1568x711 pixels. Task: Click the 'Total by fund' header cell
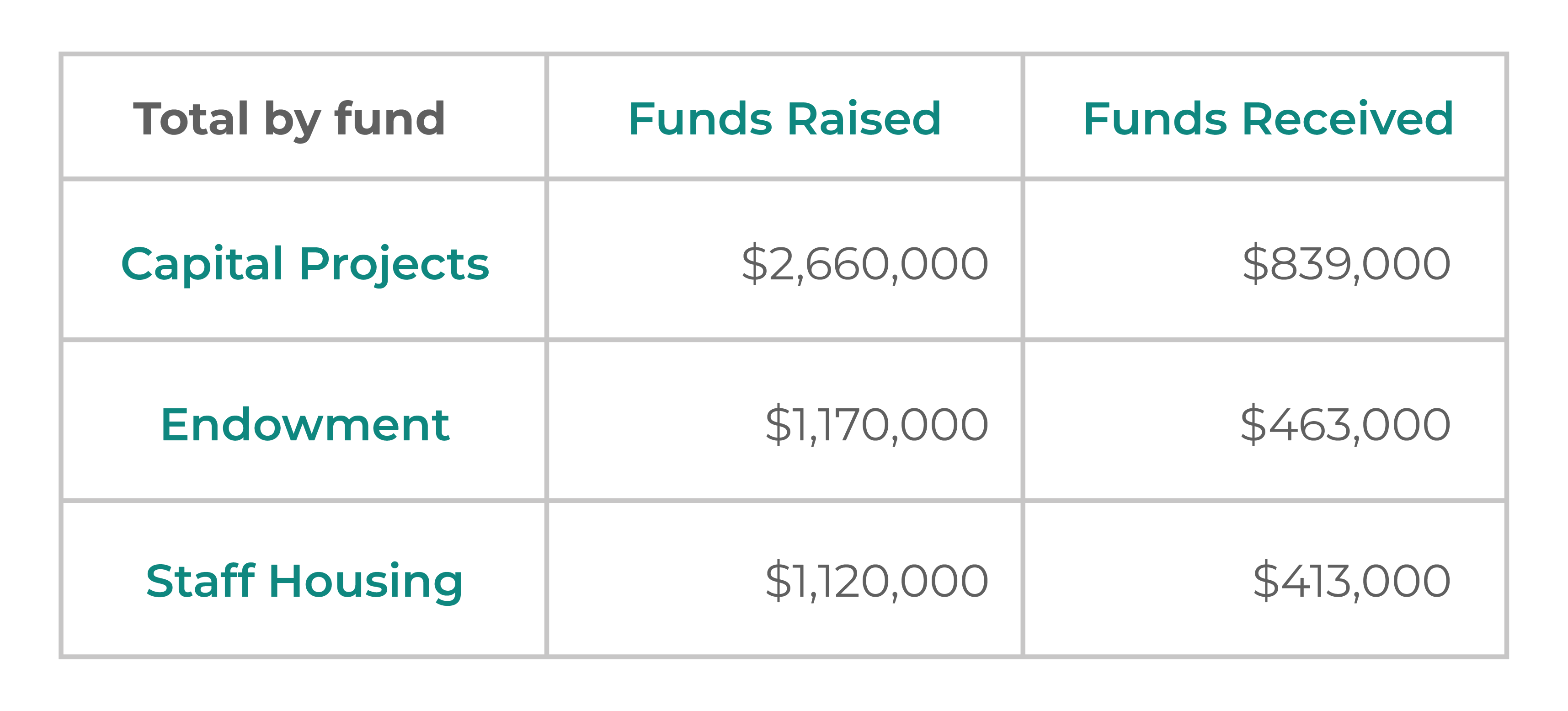pos(304,117)
